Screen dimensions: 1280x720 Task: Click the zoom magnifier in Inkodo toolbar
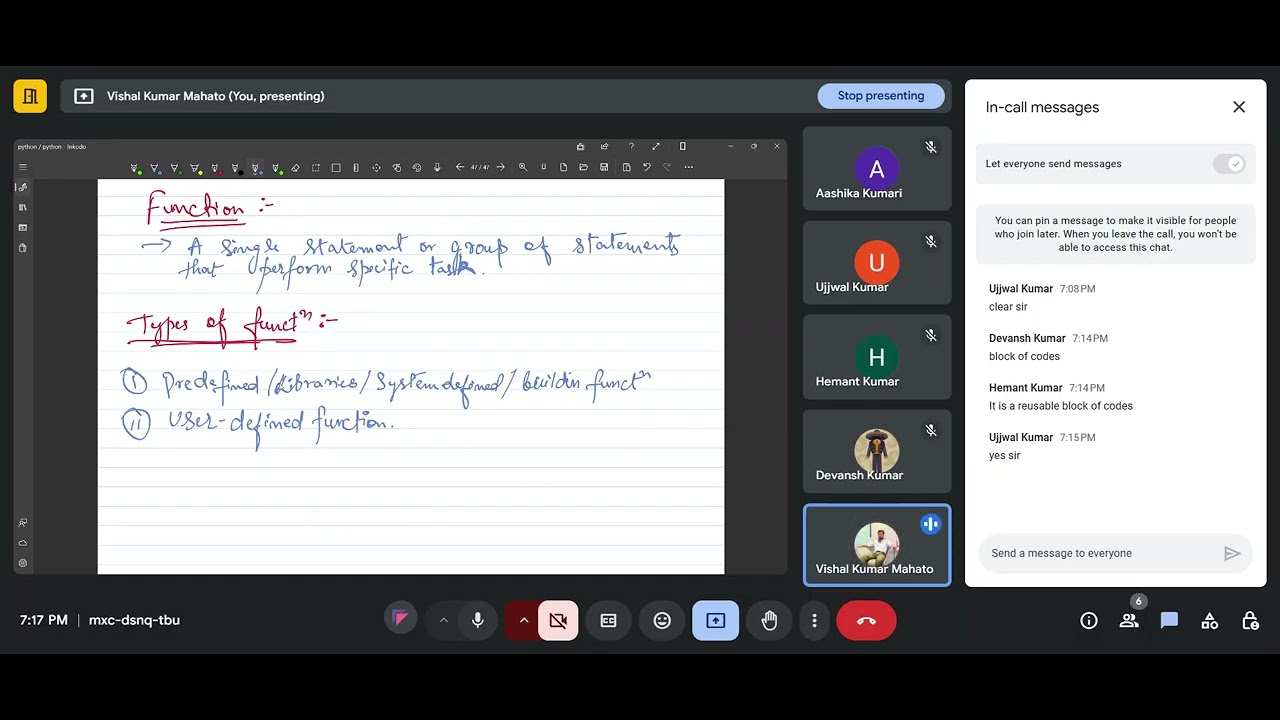coord(523,167)
